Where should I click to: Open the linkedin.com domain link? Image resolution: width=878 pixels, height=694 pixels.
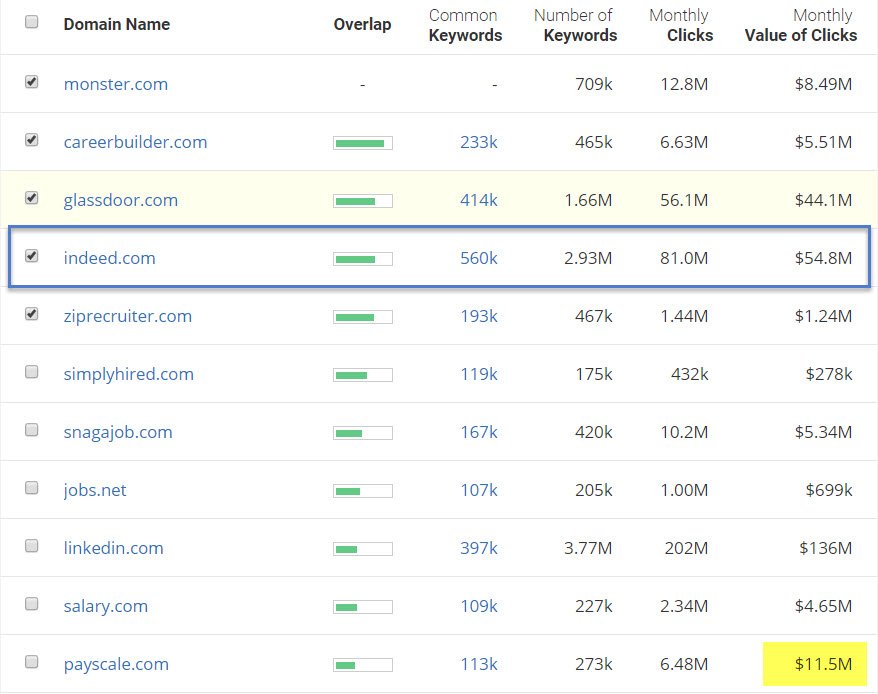pos(114,548)
